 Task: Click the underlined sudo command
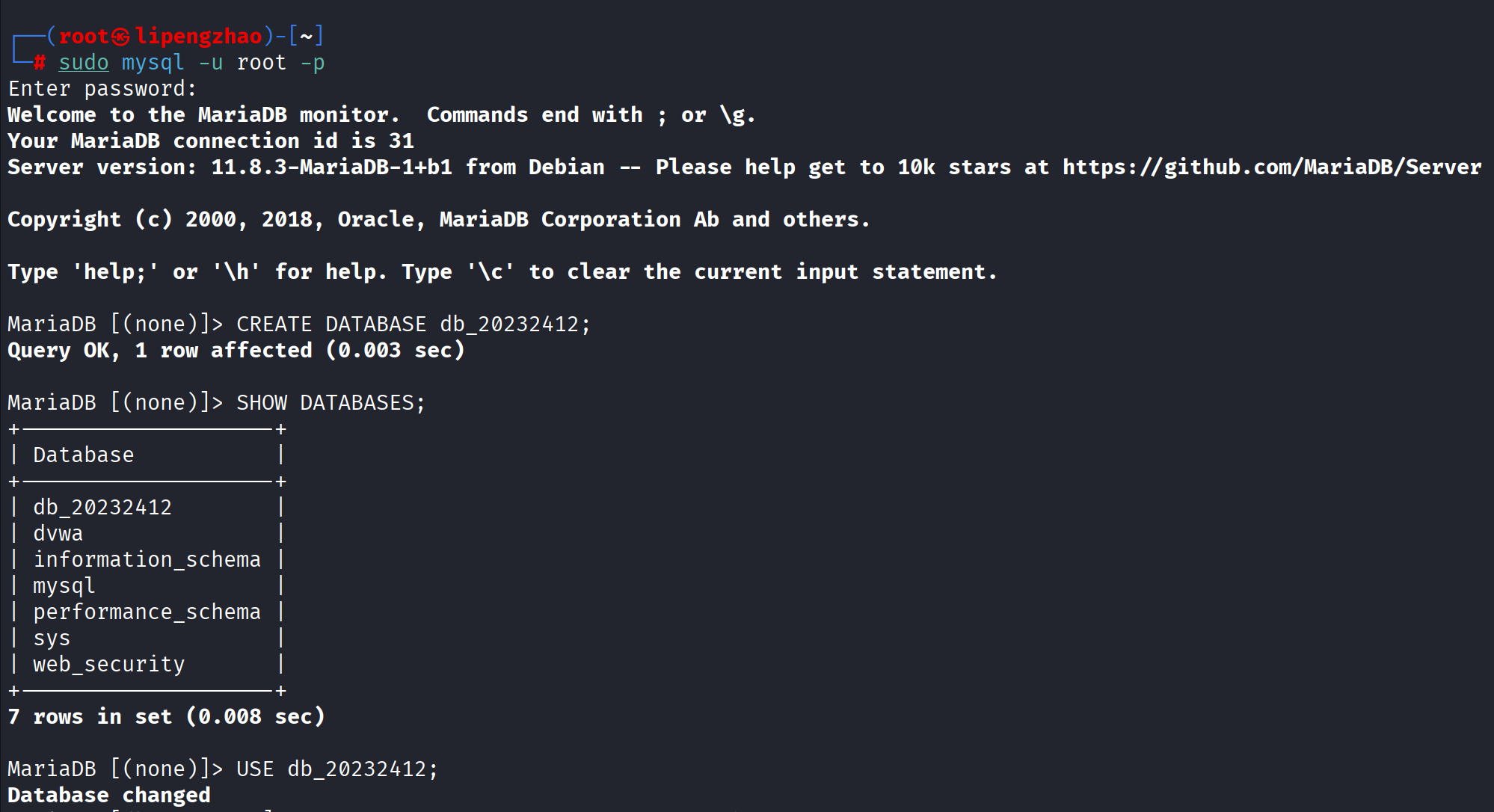click(84, 63)
